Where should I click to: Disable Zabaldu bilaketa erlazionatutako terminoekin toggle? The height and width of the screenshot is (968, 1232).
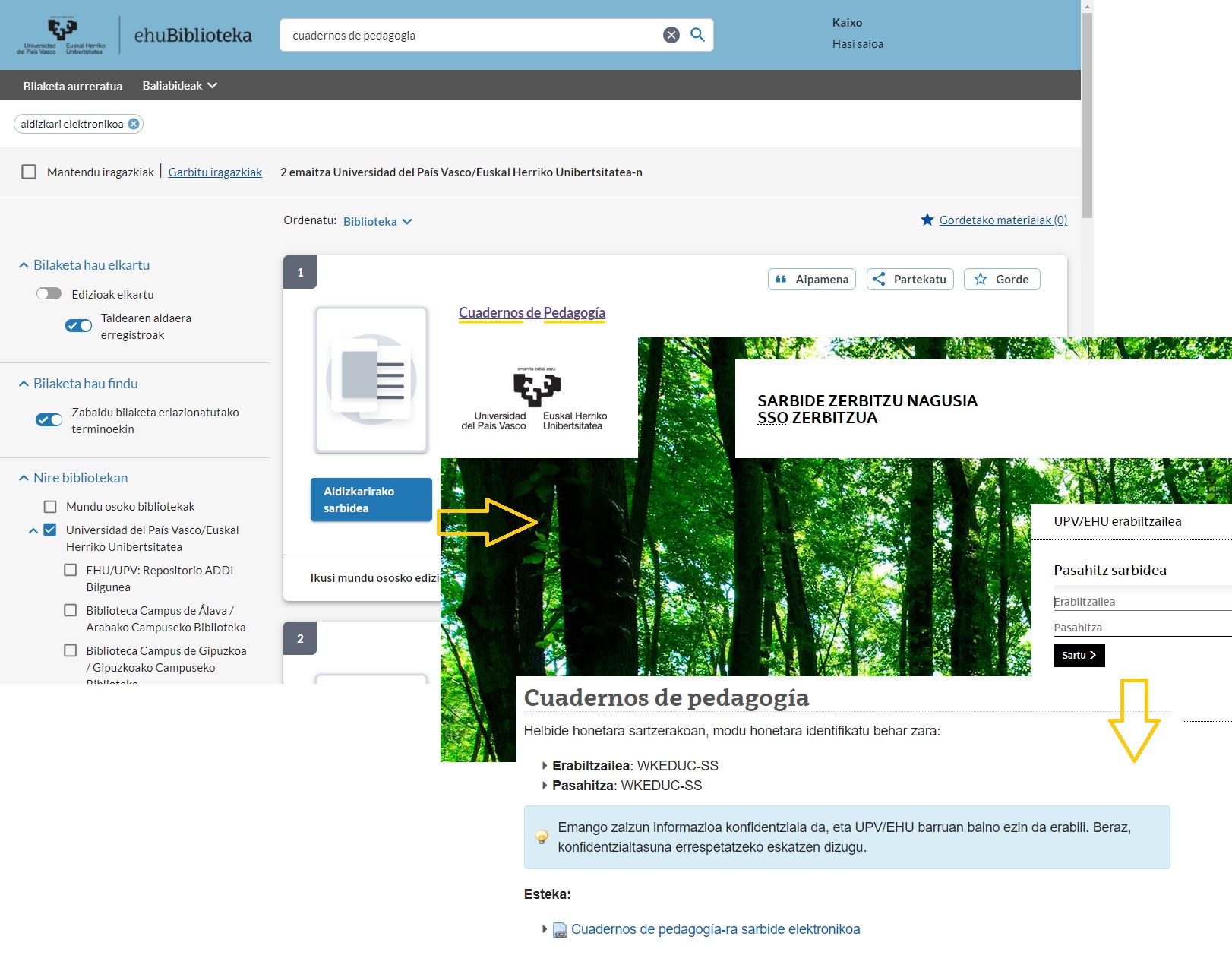coord(49,420)
